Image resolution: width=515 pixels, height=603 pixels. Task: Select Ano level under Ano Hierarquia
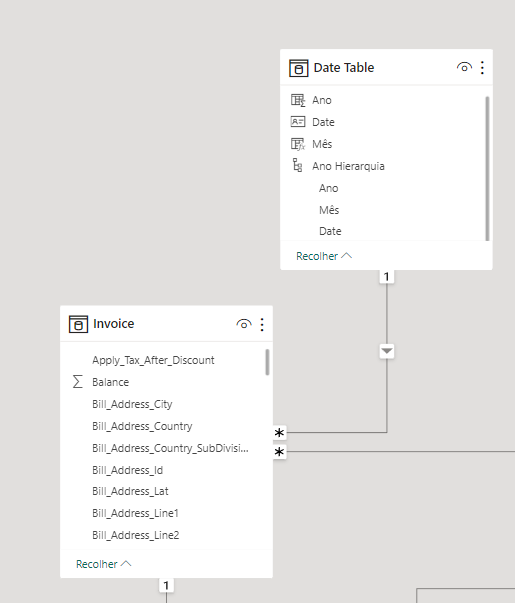(x=328, y=188)
